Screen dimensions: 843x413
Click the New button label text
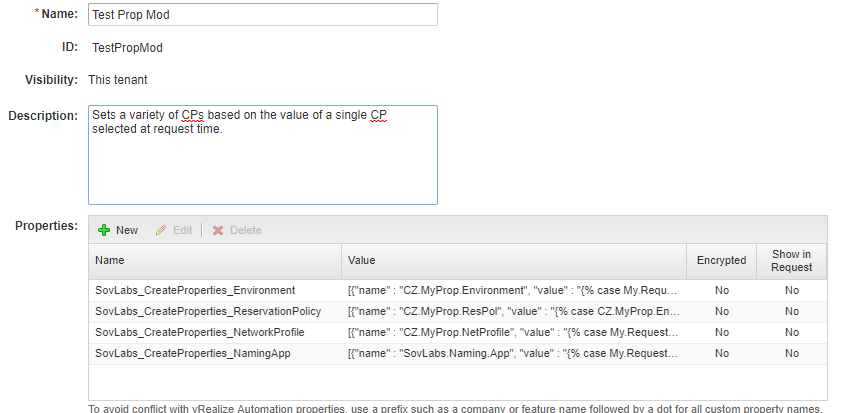point(127,230)
